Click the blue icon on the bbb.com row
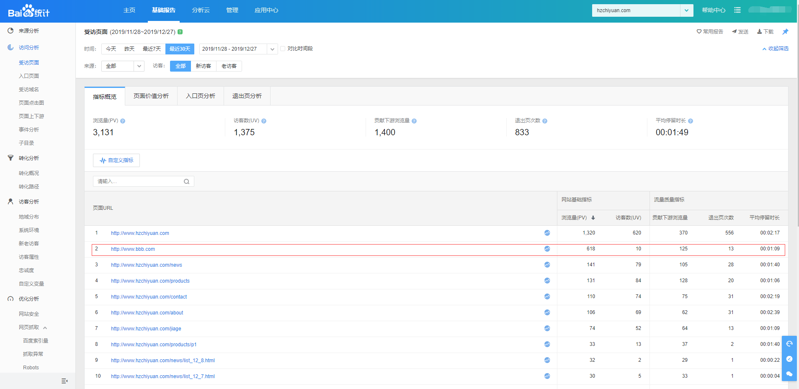The image size is (799, 389). pyautogui.click(x=547, y=249)
